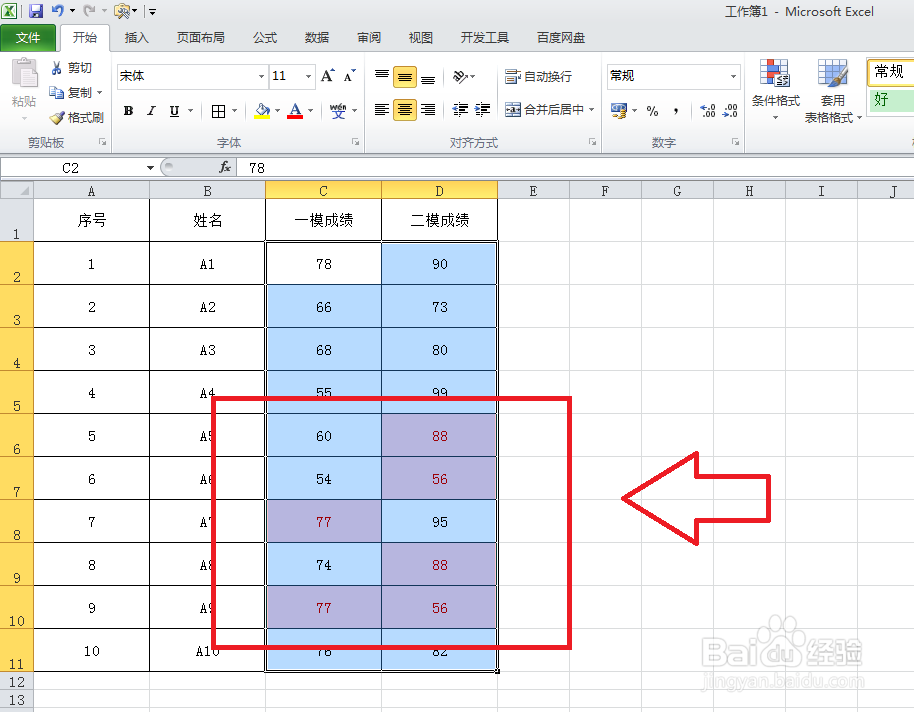Toggle italic formatting
This screenshot has height=712, width=914.
pos(152,110)
